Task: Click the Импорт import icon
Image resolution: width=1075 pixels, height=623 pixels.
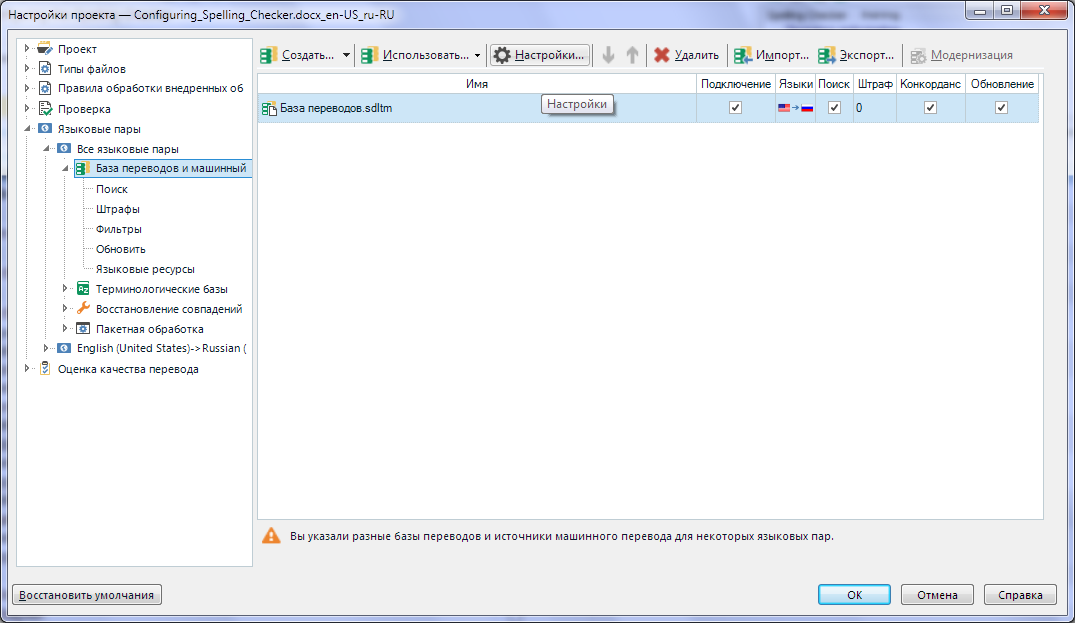Action: tap(743, 55)
